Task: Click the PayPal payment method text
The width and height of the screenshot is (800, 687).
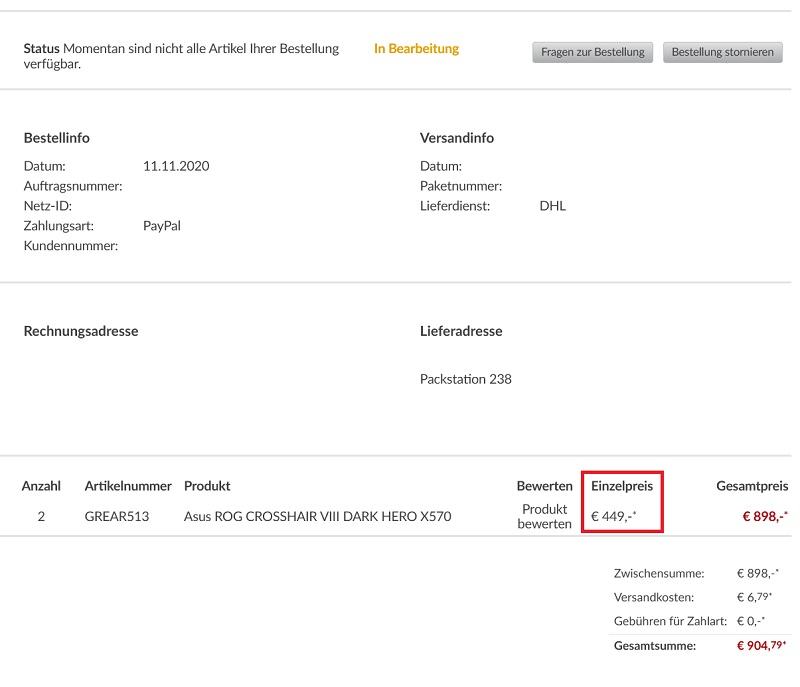Action: pyautogui.click(x=161, y=226)
